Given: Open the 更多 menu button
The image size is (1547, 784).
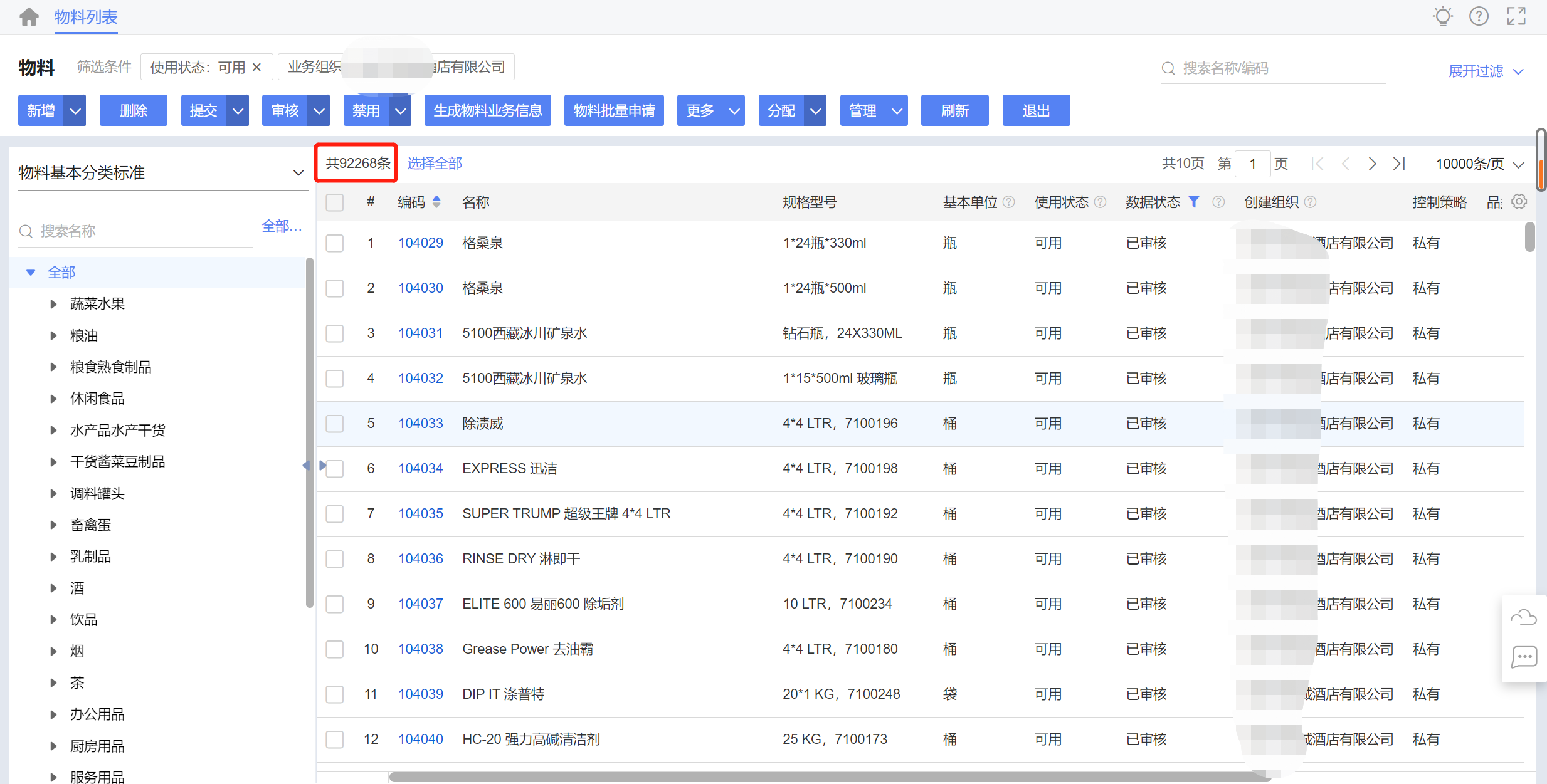Looking at the screenshot, I should [x=710, y=111].
